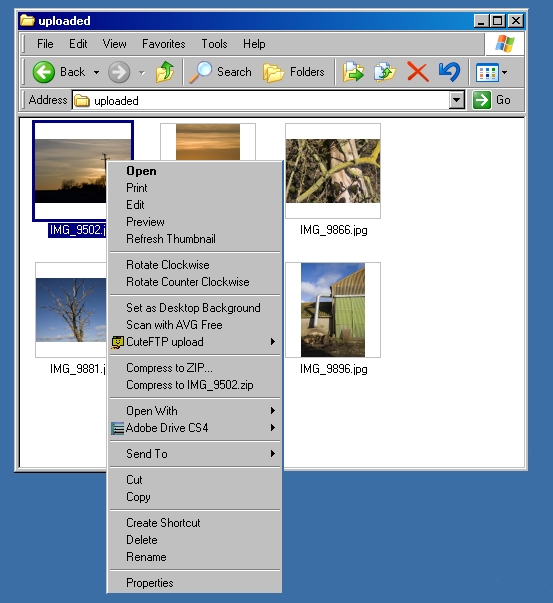The width and height of the screenshot is (553, 603).
Task: Toggle the Folders pane button
Action: pos(294,72)
